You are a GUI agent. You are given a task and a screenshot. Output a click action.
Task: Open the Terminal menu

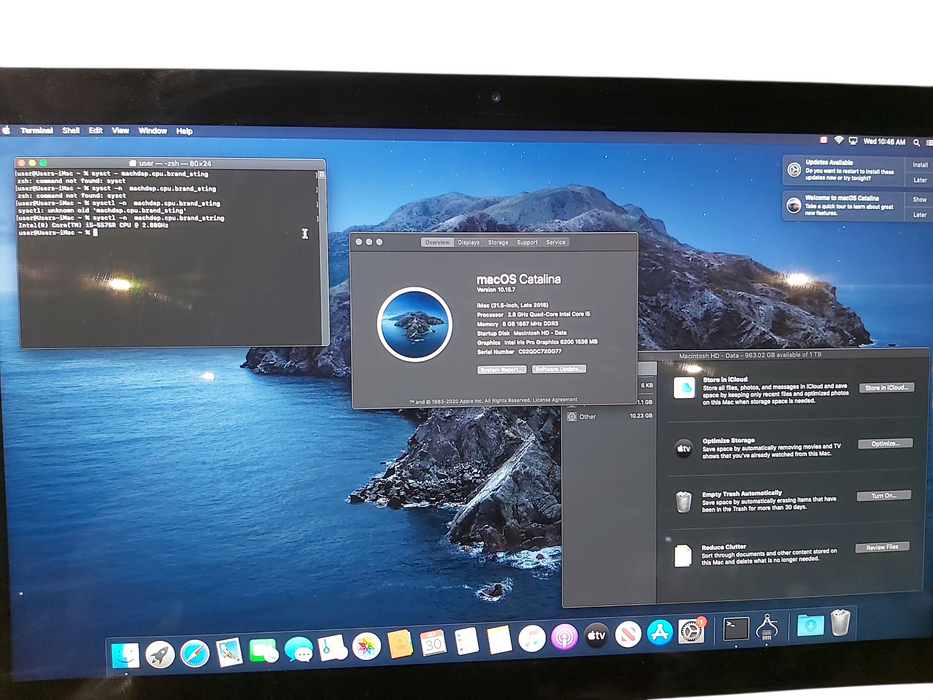click(36, 130)
